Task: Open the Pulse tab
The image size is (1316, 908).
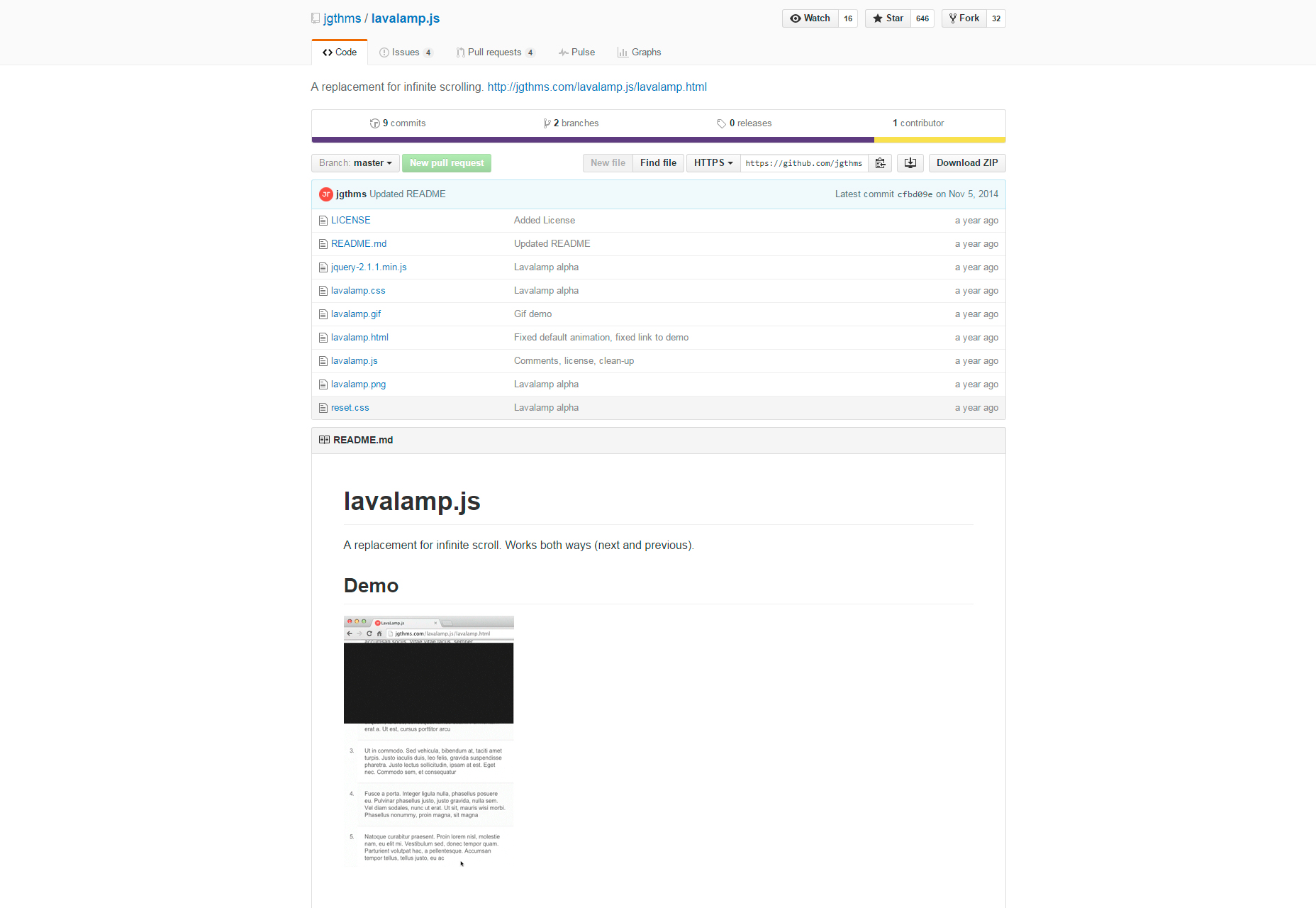Action: [x=576, y=52]
